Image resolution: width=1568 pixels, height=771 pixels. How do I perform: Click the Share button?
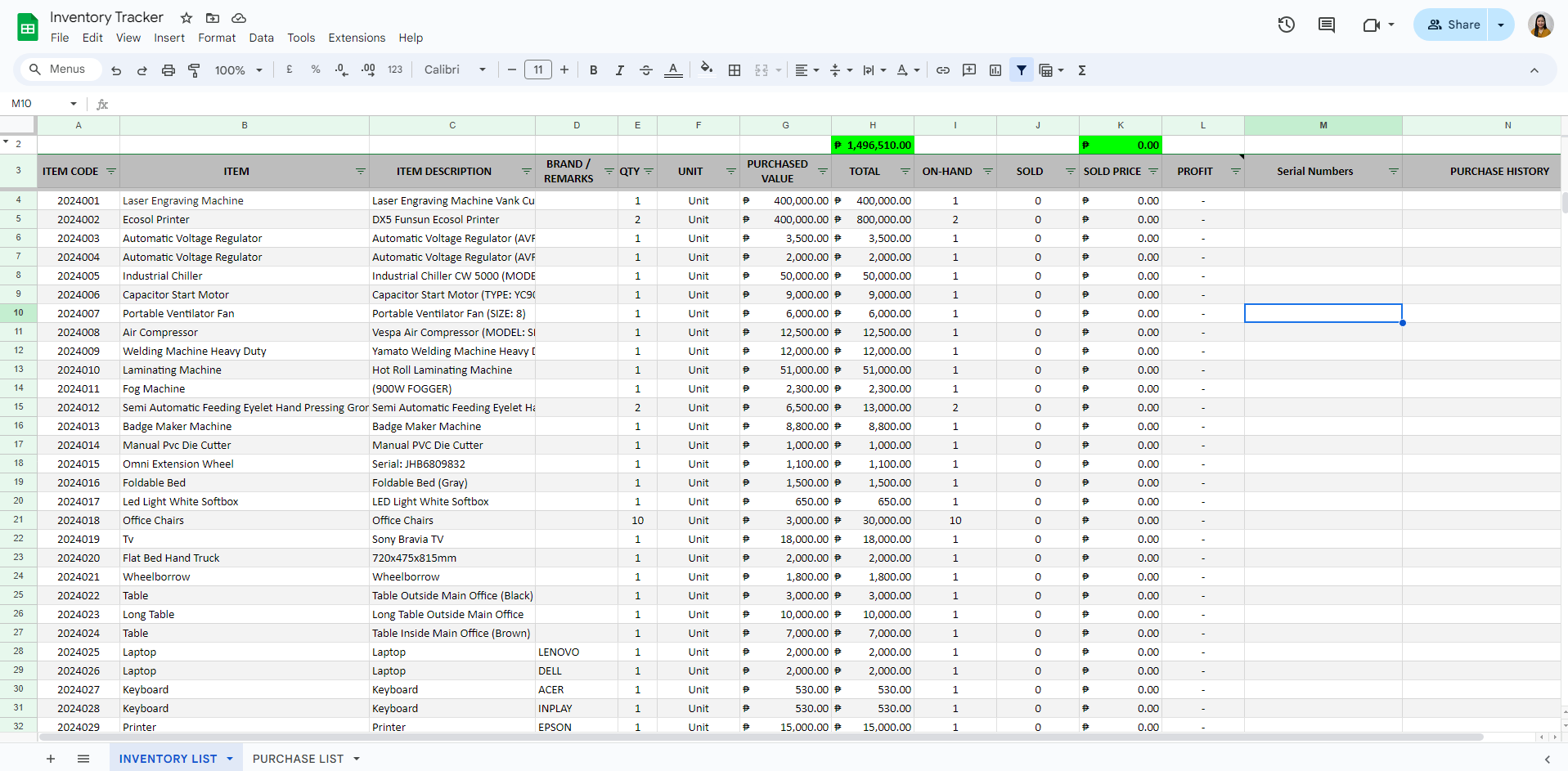tap(1453, 25)
